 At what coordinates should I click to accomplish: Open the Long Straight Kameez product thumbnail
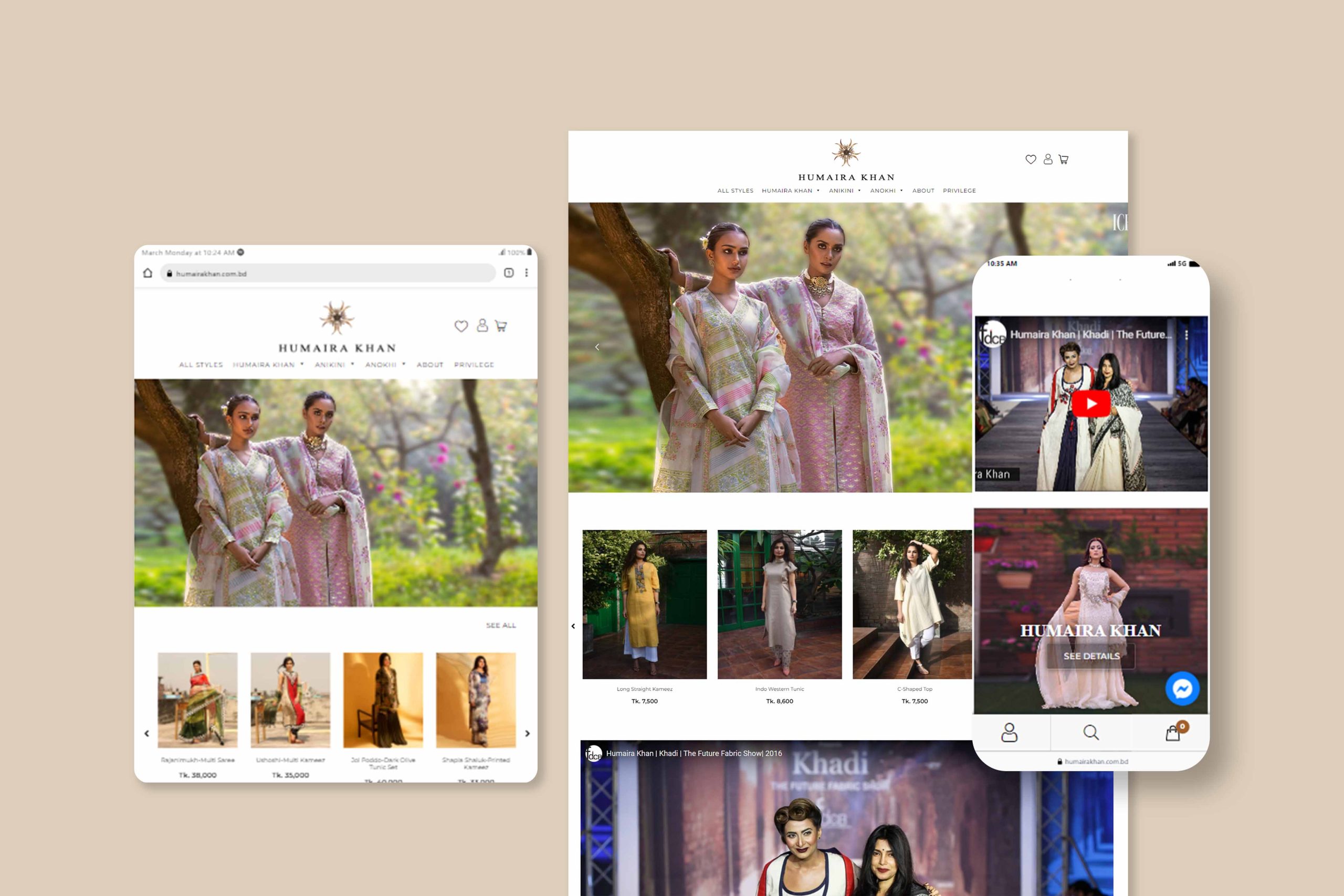(x=644, y=604)
